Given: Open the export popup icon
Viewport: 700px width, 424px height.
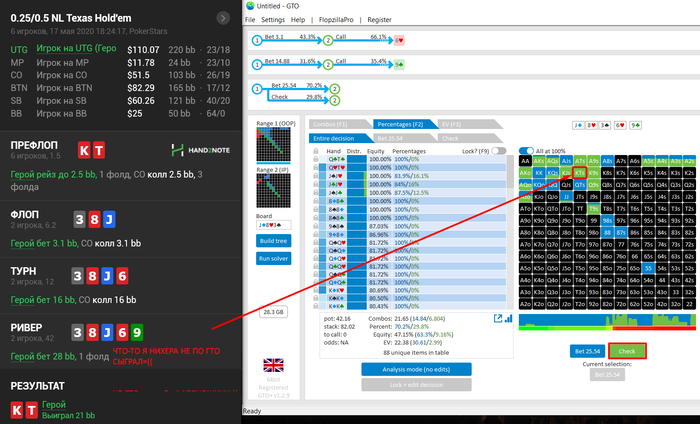Looking at the screenshot, I should (498, 319).
